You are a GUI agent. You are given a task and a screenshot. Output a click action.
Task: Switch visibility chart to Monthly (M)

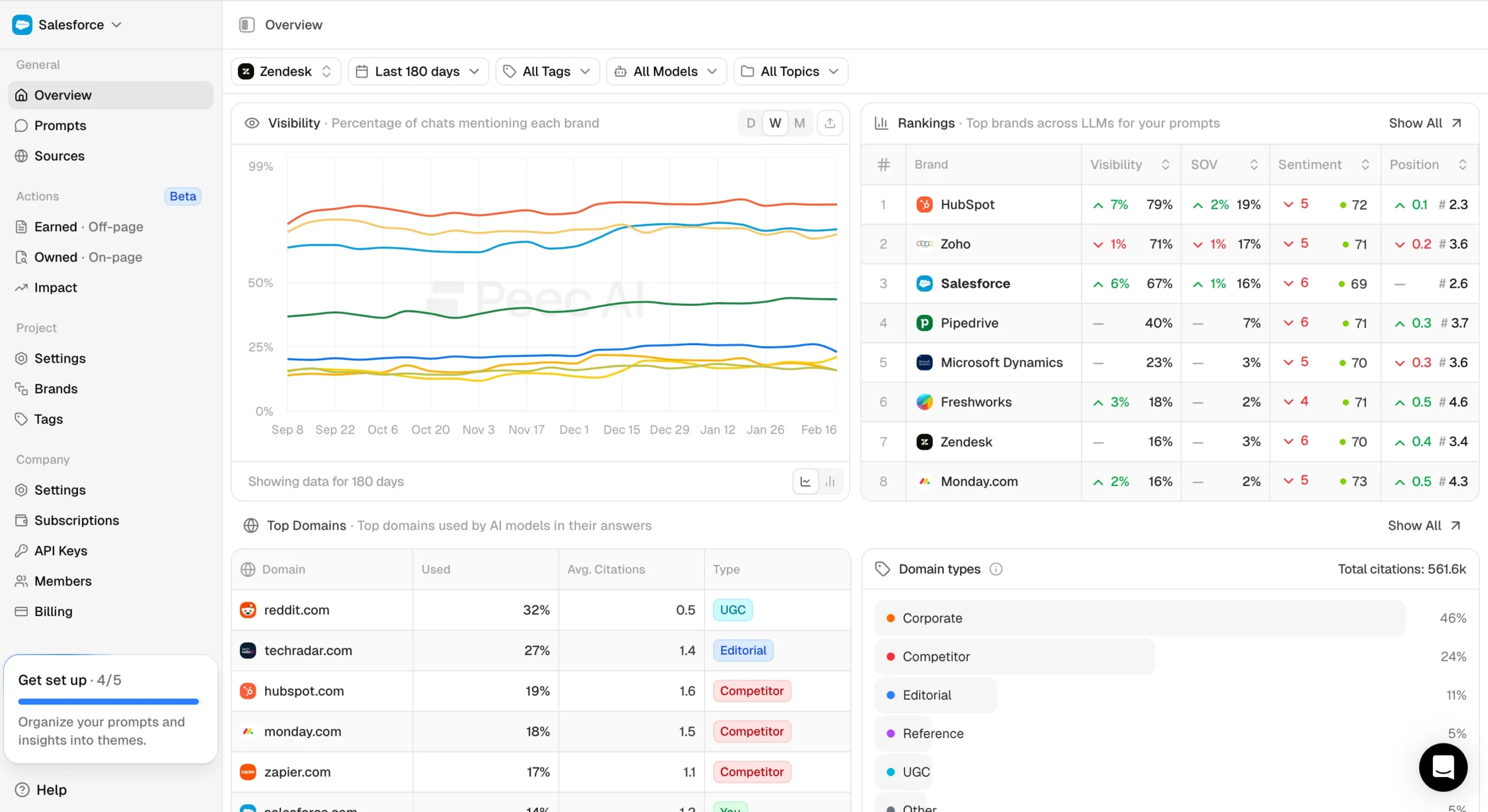pyautogui.click(x=799, y=123)
